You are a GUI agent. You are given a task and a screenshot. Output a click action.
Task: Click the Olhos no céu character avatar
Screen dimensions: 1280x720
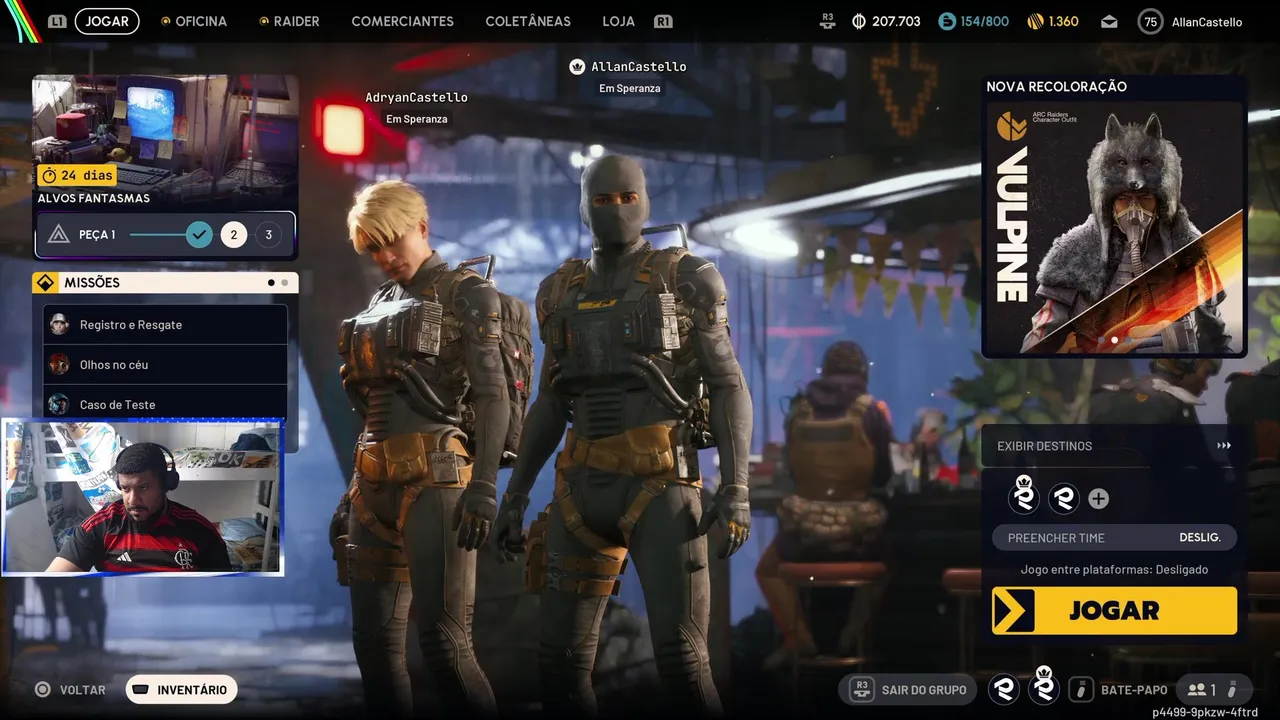[x=60, y=364]
